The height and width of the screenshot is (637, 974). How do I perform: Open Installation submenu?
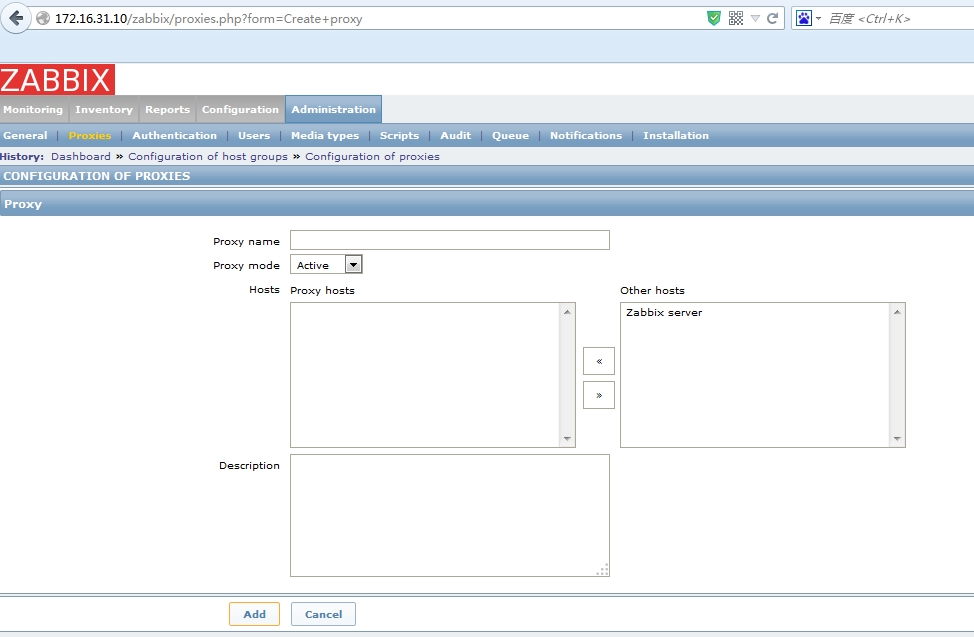(676, 135)
